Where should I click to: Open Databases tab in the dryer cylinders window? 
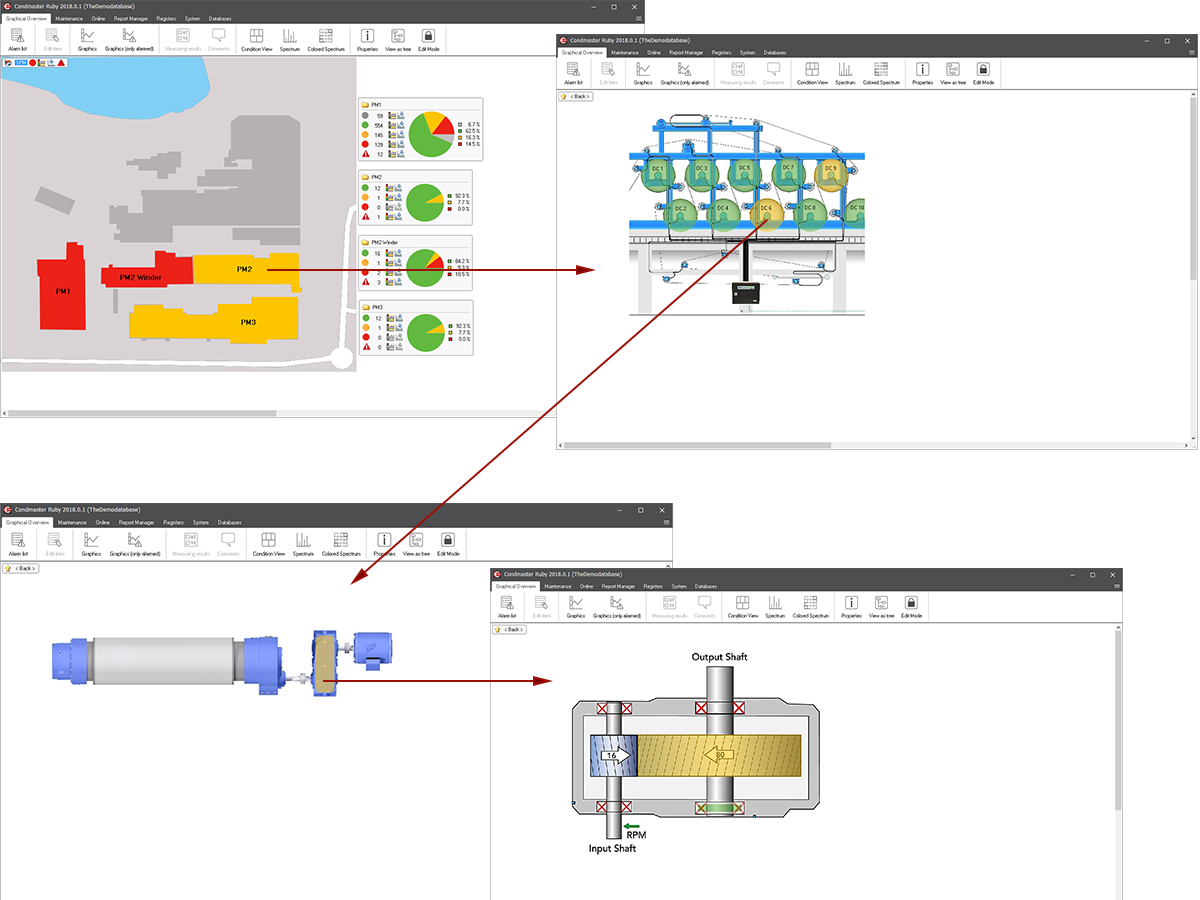coord(775,52)
